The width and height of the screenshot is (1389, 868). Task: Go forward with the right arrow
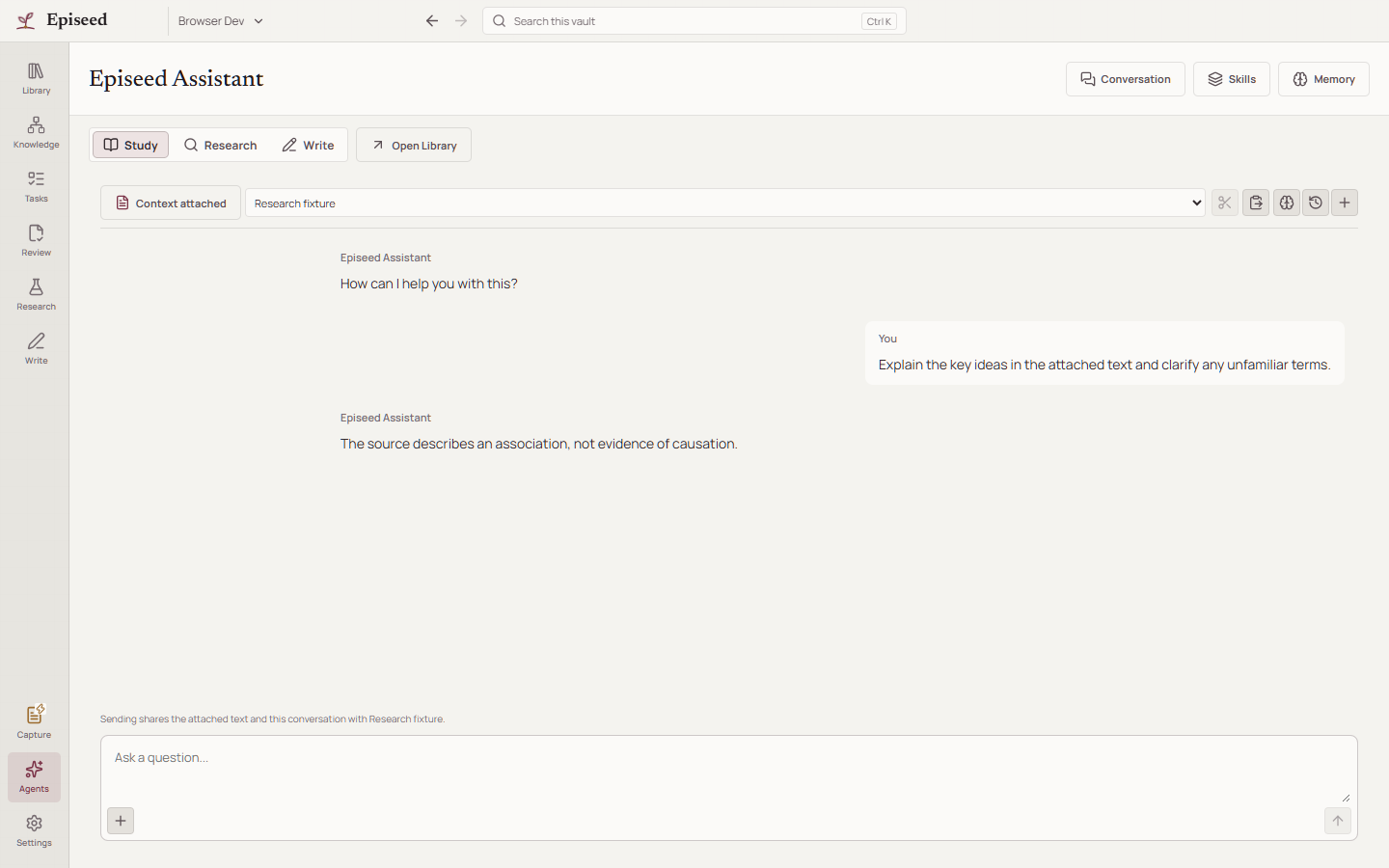coord(461,21)
